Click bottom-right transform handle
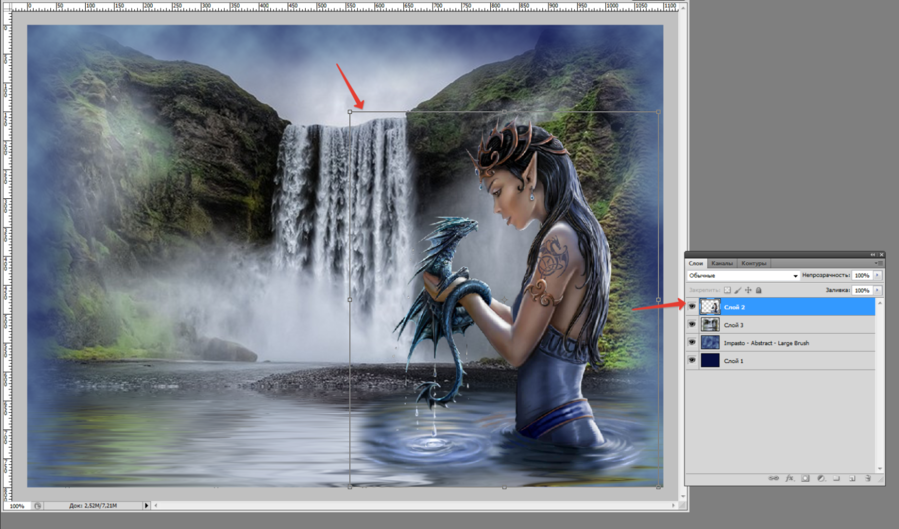The image size is (899, 529). click(658, 487)
